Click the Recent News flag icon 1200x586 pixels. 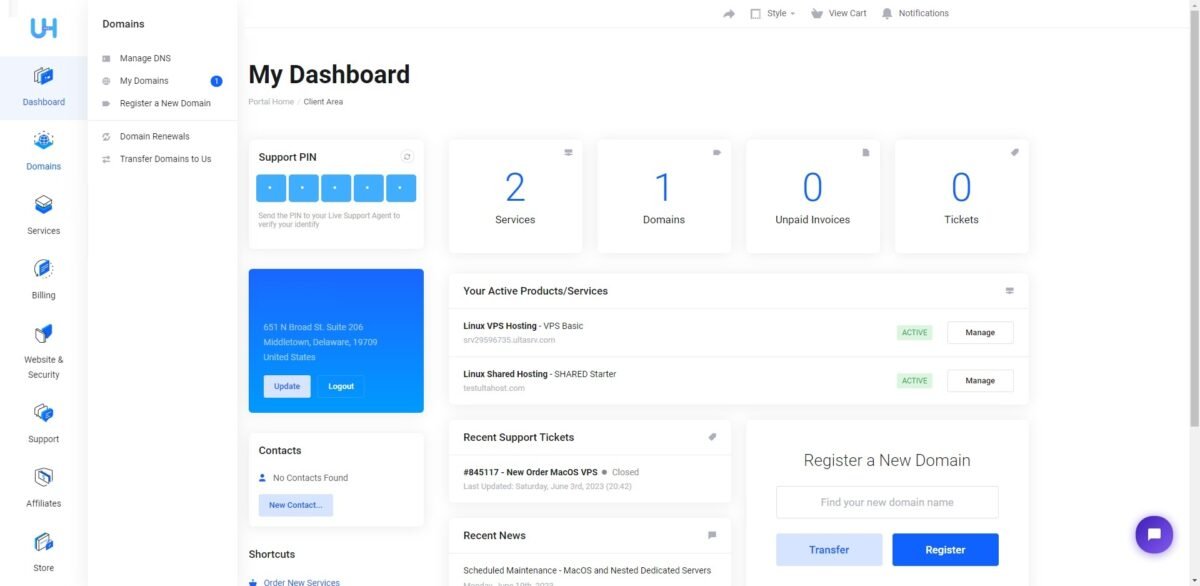(x=712, y=535)
